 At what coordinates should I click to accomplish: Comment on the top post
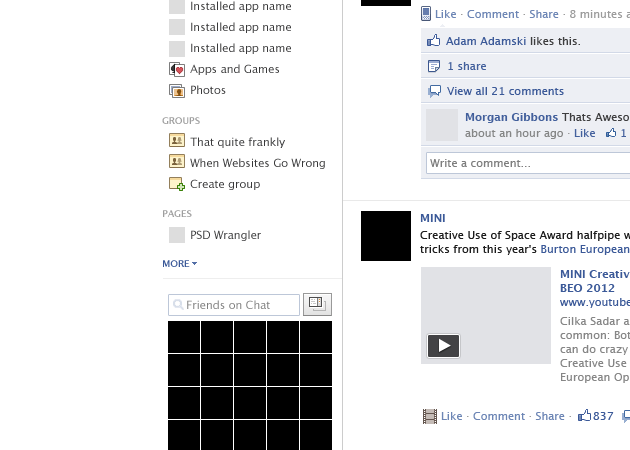[493, 14]
